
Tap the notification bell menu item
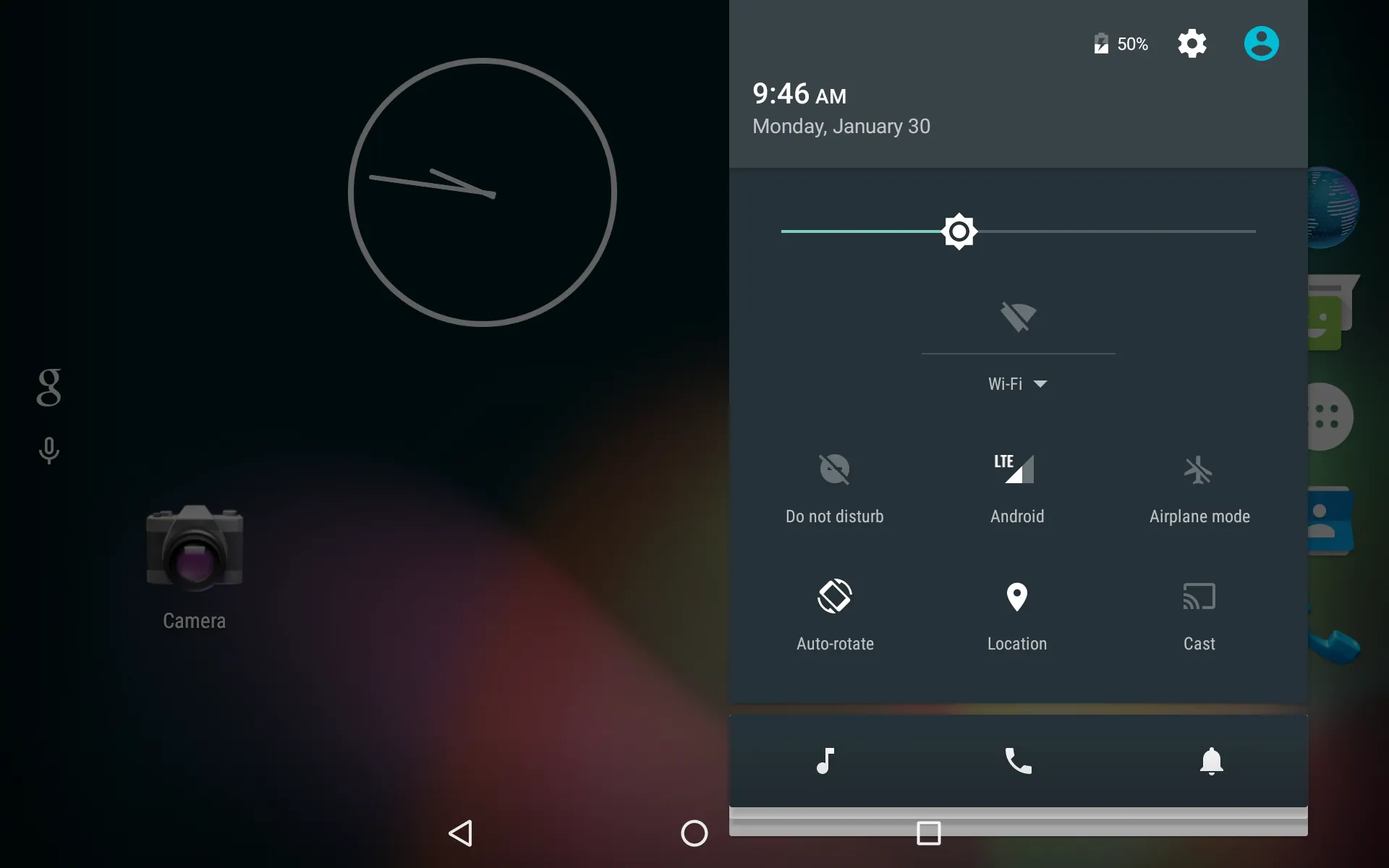click(x=1211, y=760)
